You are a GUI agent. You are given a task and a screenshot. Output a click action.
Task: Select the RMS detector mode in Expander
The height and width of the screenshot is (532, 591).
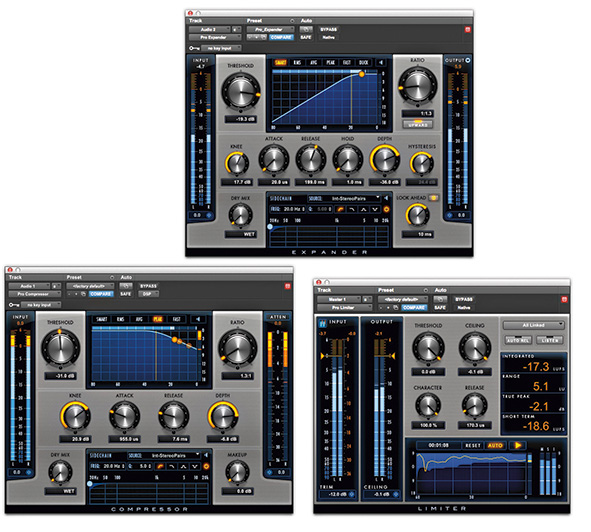[x=297, y=63]
